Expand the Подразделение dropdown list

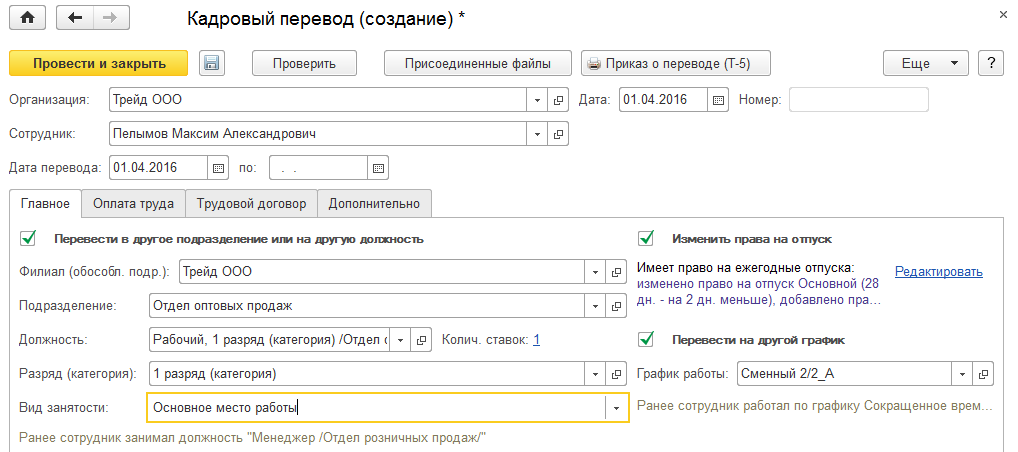tap(594, 305)
